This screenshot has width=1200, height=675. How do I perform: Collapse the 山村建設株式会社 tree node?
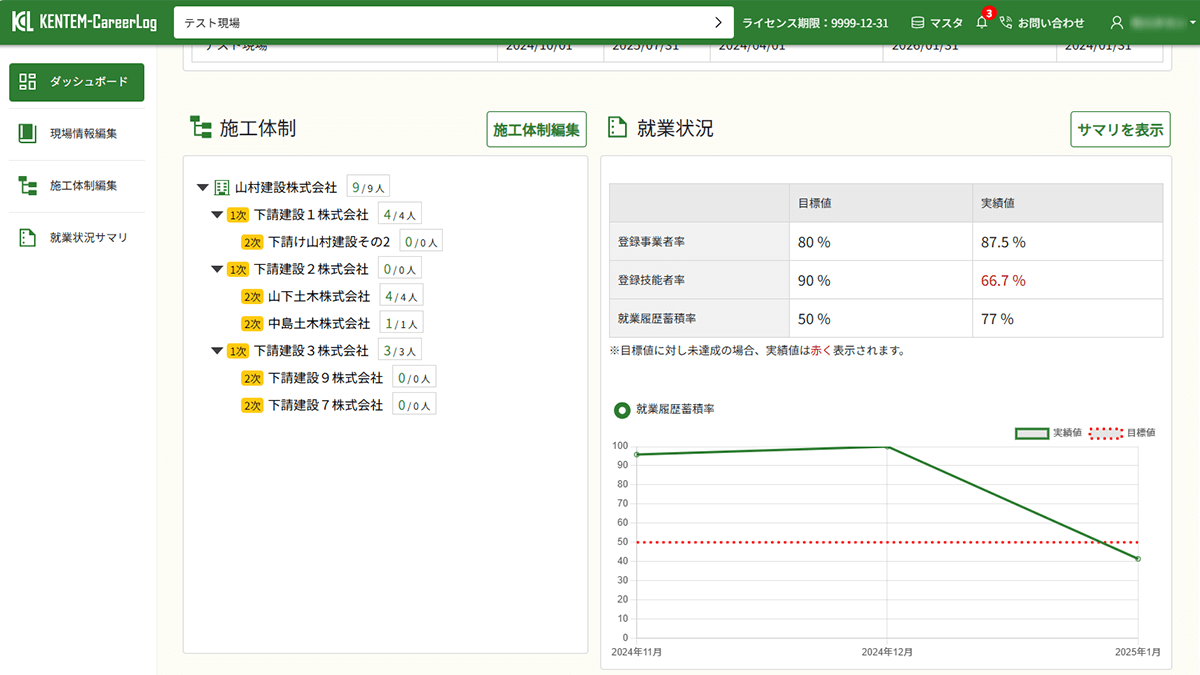pyautogui.click(x=201, y=186)
